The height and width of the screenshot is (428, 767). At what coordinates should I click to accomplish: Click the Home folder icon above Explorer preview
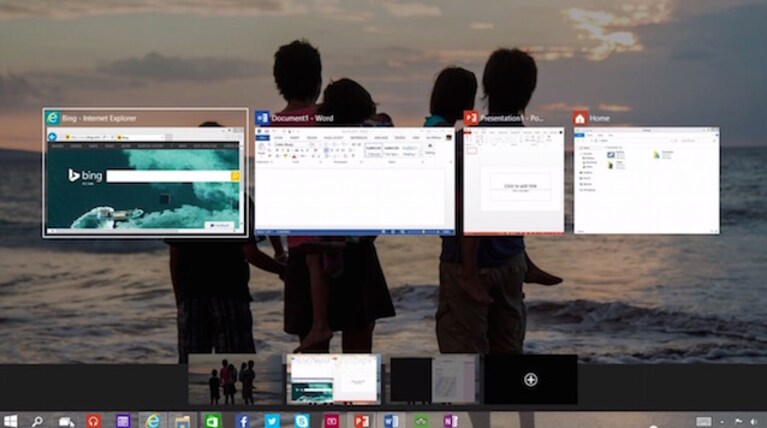(580, 118)
